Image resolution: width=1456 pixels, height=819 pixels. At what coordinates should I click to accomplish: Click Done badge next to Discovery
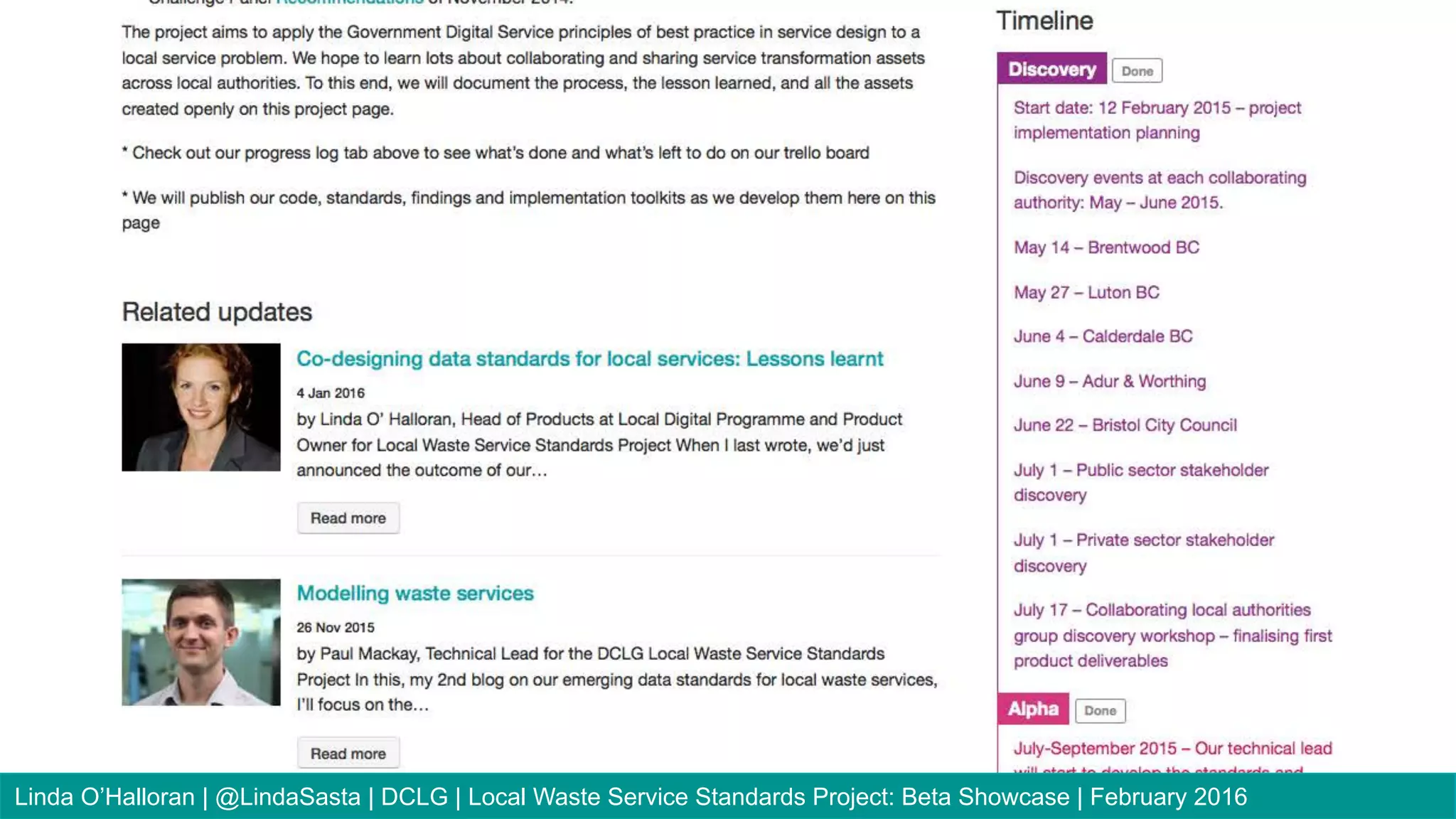tap(1137, 71)
